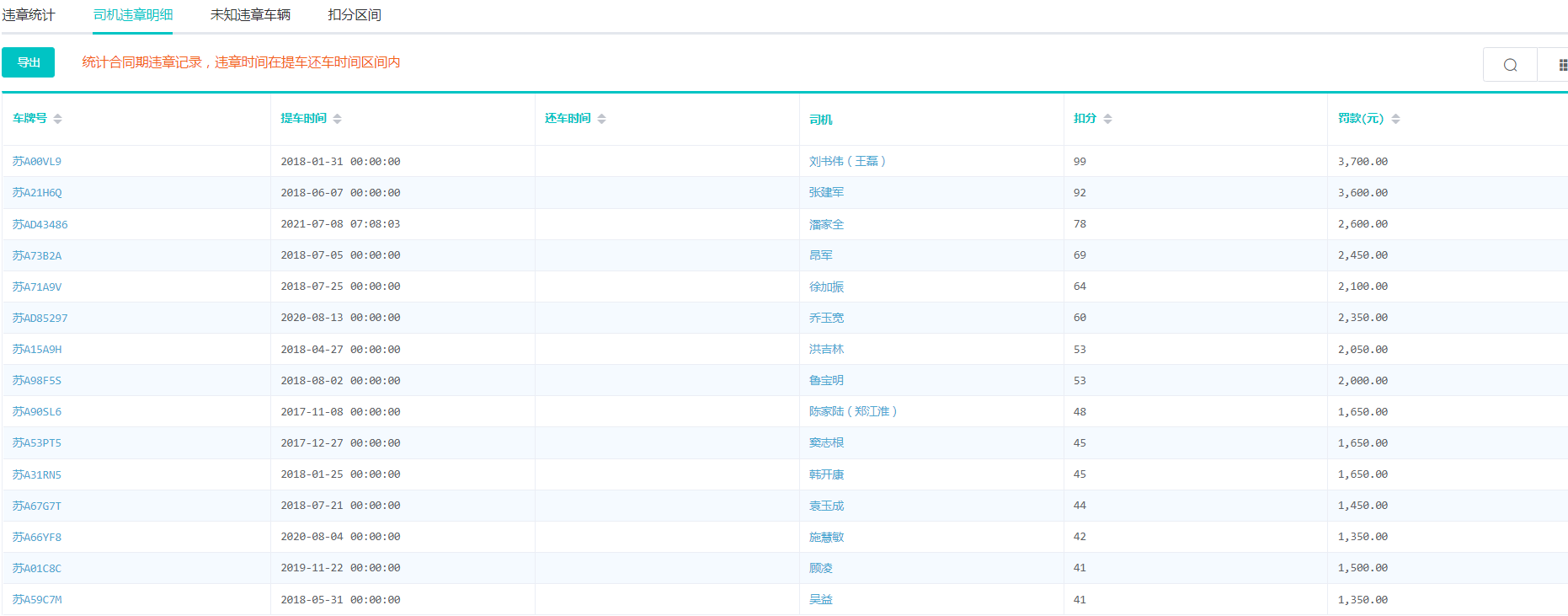Open driver link 潘家全
Image resolution: width=1568 pixels, height=616 pixels.
coord(826,224)
